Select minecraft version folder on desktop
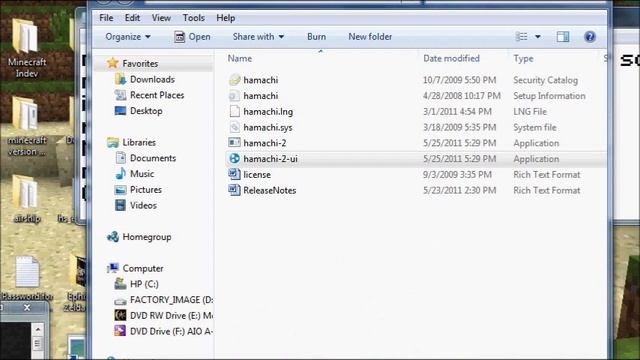The width and height of the screenshot is (640, 360). [27, 126]
